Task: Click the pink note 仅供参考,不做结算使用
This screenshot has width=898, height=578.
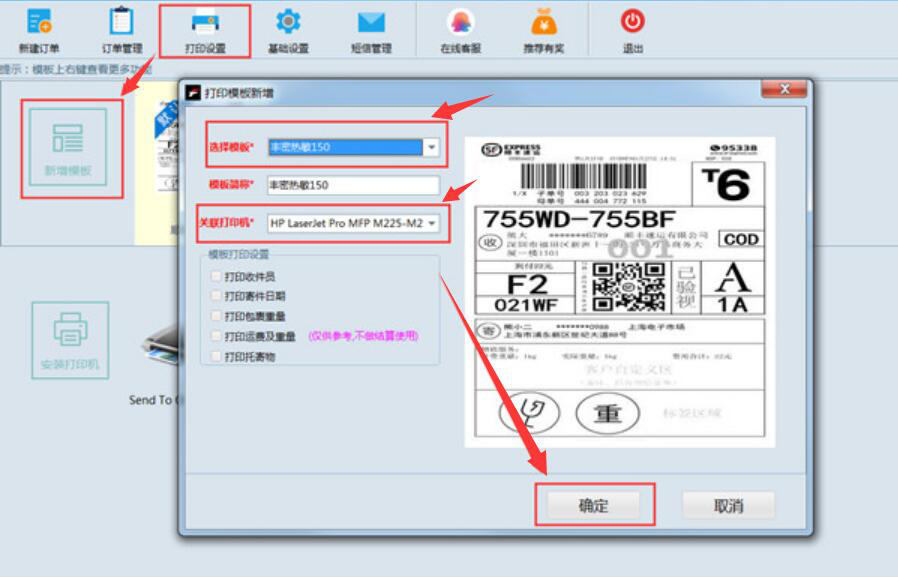Action: [363, 336]
